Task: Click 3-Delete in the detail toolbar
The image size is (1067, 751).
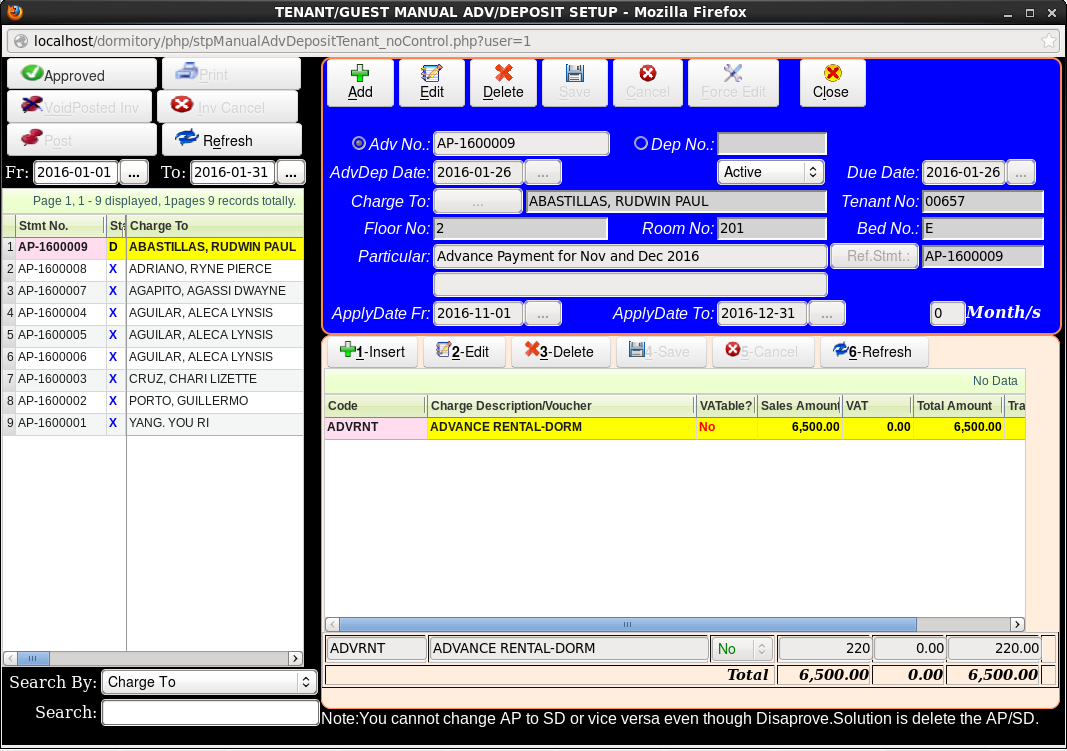Action: [x=560, y=352]
